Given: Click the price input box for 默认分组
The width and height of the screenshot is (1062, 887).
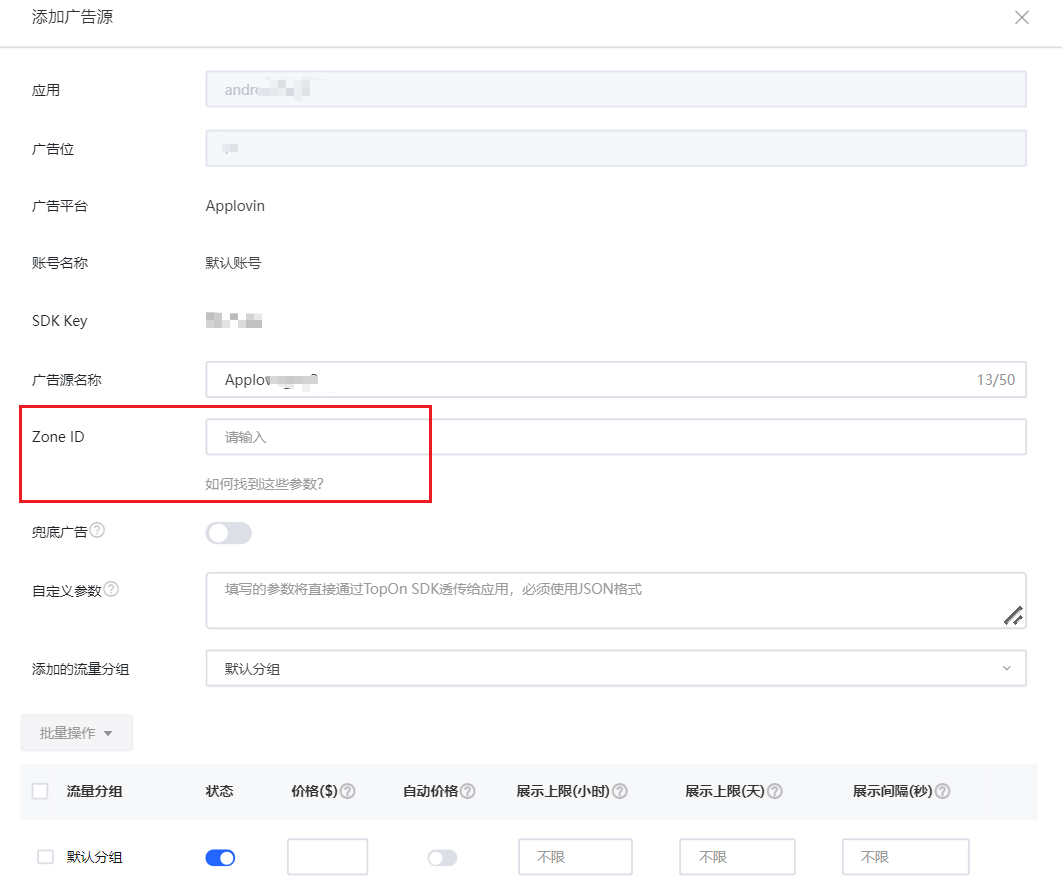Looking at the screenshot, I should point(327,857).
